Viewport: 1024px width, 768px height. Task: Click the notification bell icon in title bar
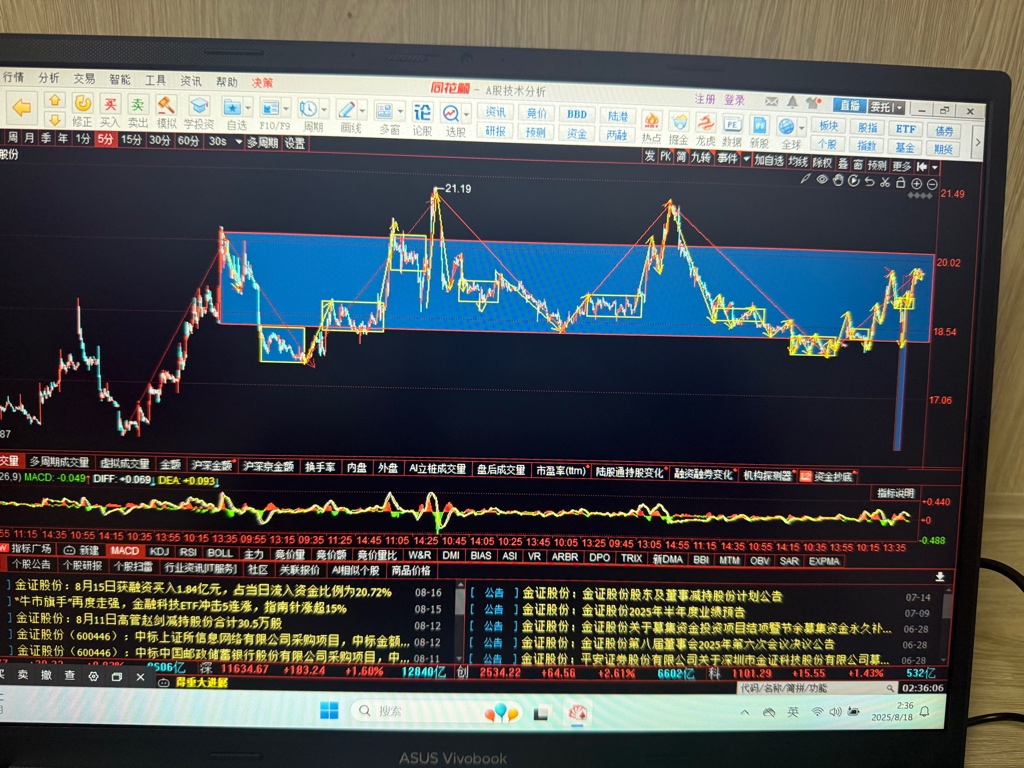point(792,102)
